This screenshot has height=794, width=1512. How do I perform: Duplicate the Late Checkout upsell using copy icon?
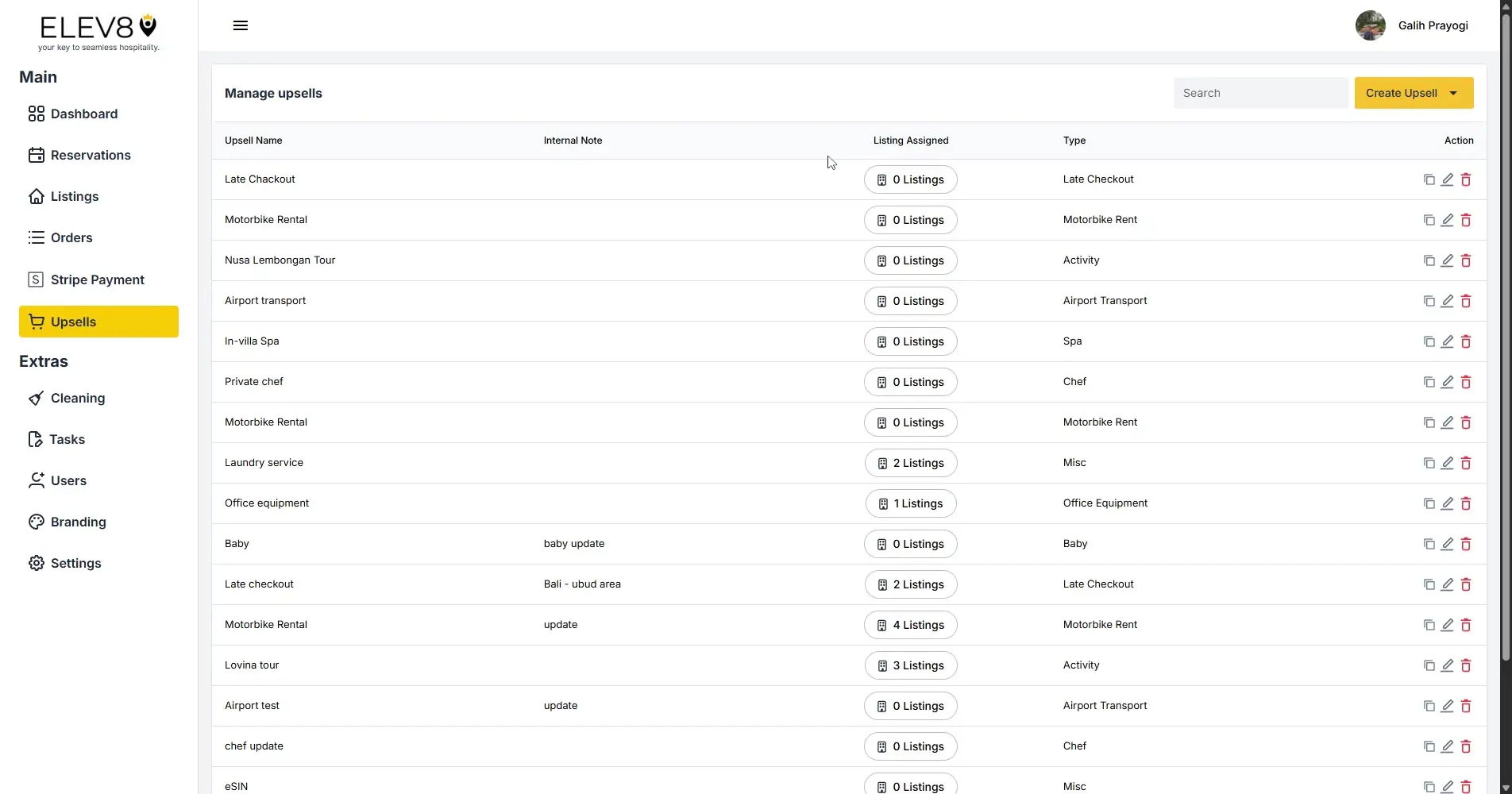tap(1428, 179)
